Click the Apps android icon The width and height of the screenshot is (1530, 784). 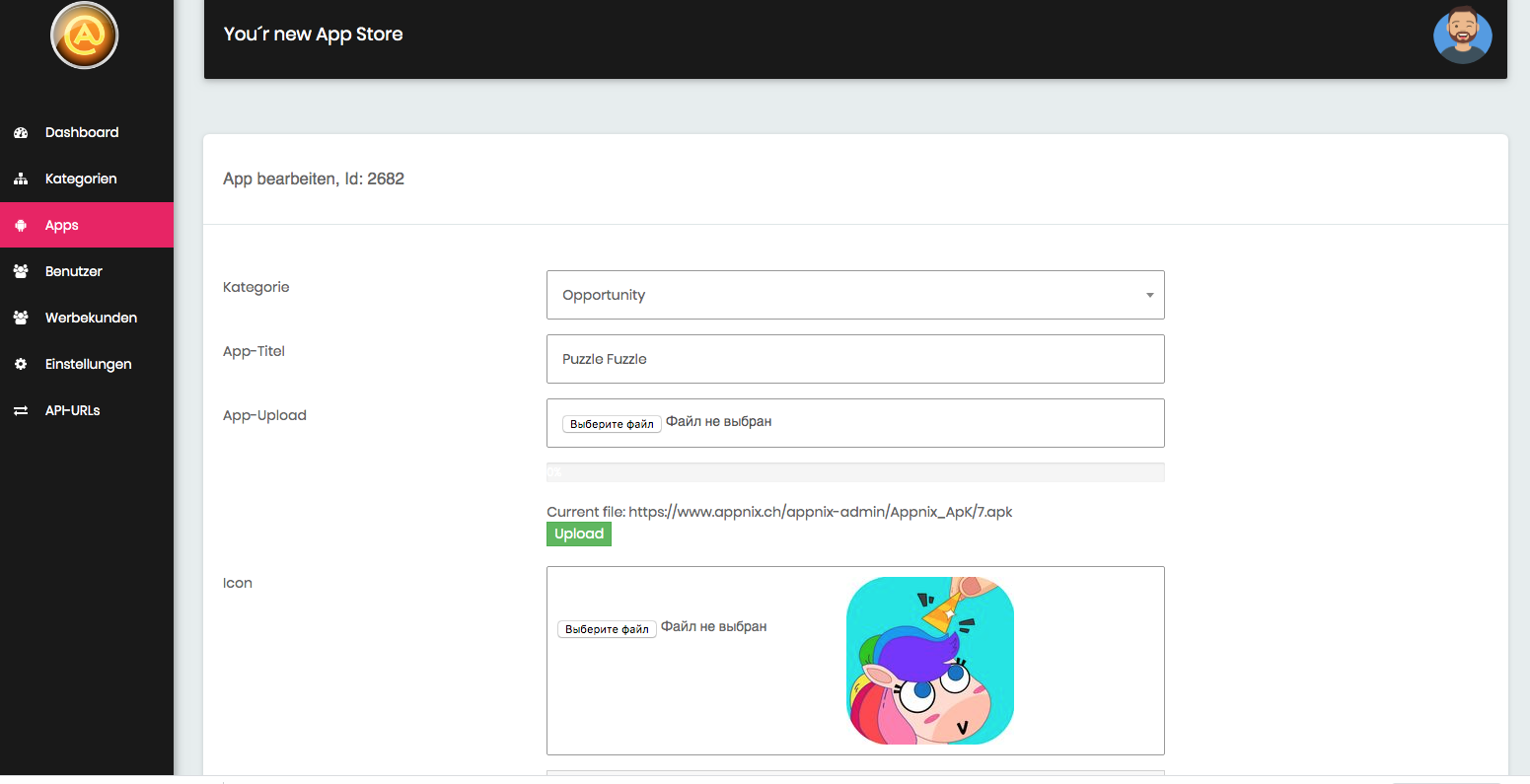pyautogui.click(x=21, y=226)
